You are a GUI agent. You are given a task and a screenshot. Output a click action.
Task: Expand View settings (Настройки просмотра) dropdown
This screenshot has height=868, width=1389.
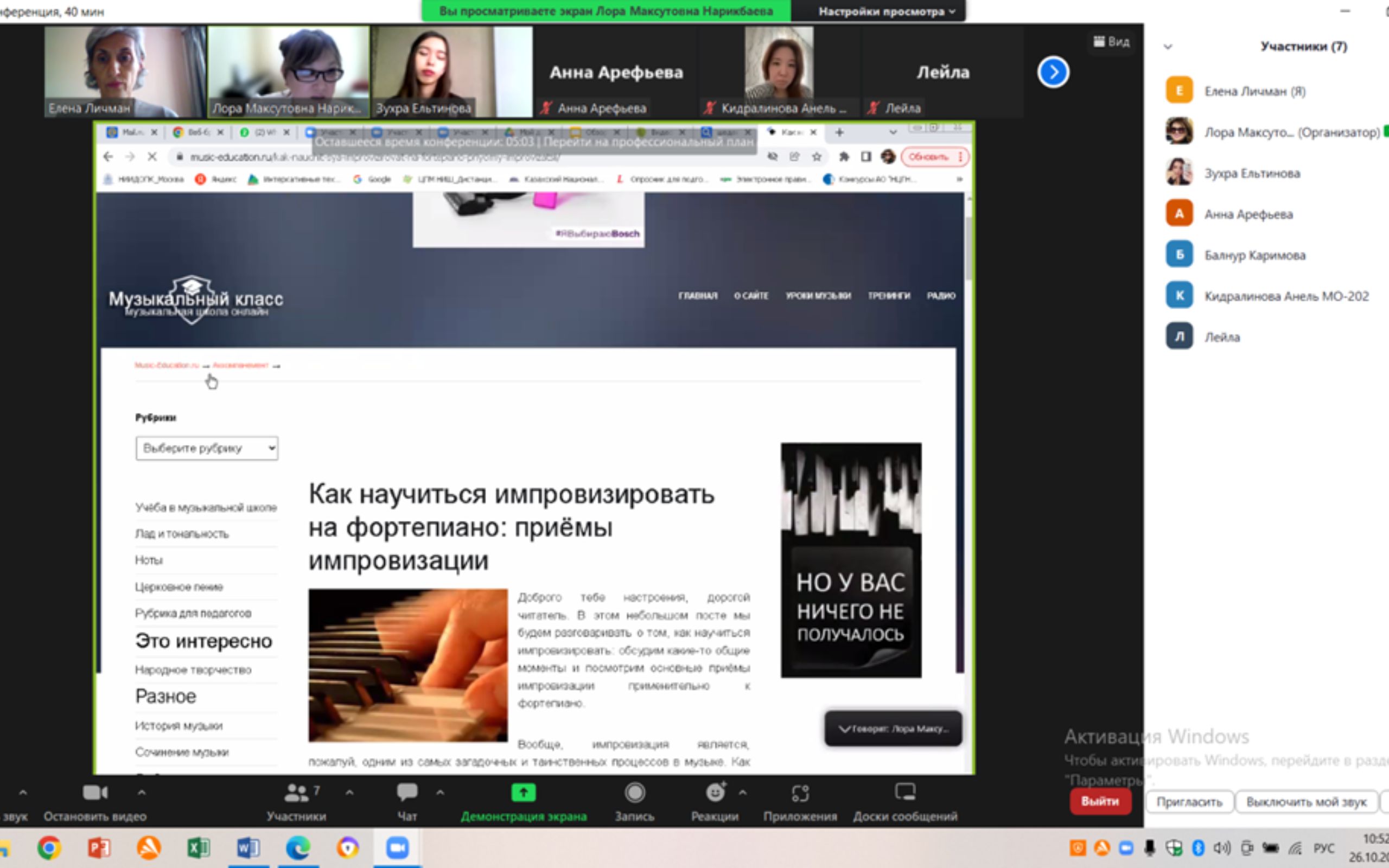pyautogui.click(x=886, y=11)
